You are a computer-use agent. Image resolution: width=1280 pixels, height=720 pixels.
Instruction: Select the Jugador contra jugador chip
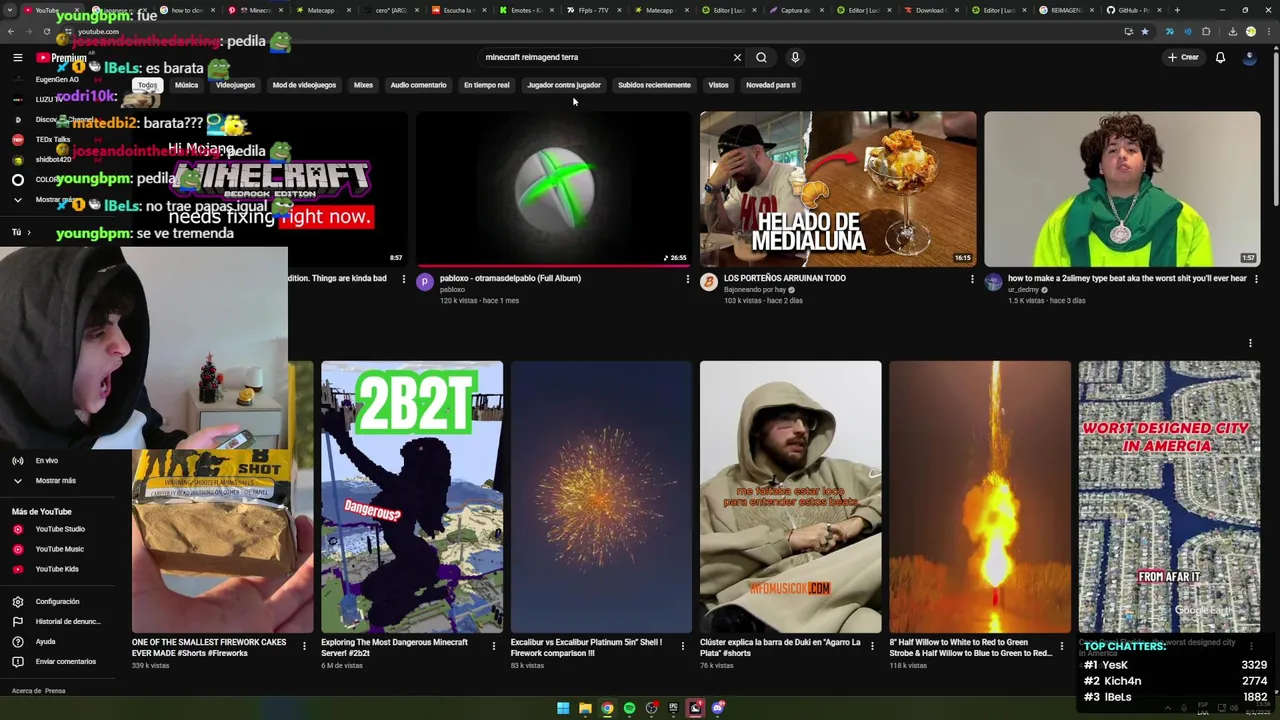[564, 85]
